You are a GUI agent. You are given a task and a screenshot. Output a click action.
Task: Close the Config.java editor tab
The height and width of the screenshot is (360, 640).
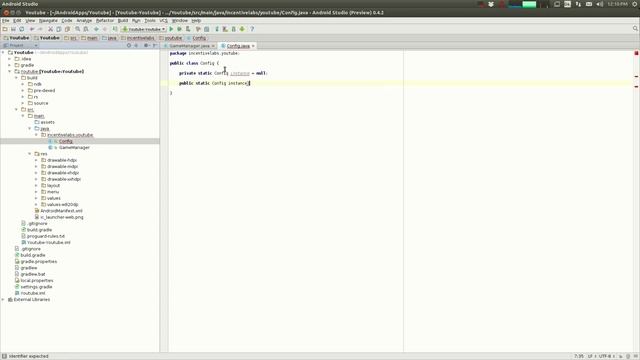point(253,46)
